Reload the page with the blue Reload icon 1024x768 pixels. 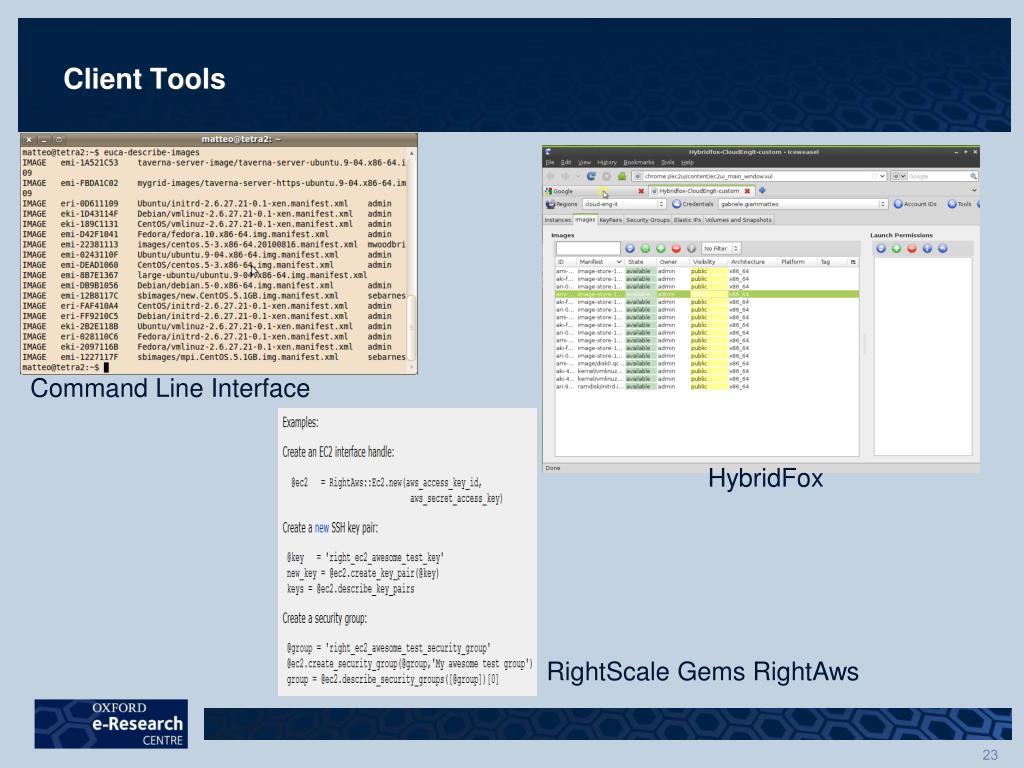[591, 176]
